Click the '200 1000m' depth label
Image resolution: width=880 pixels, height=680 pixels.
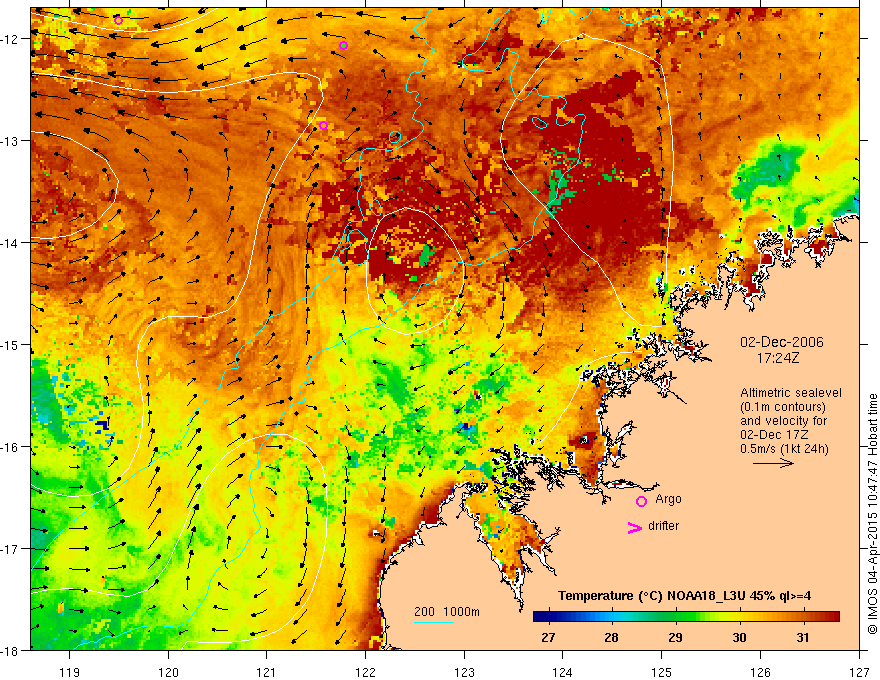(x=447, y=612)
